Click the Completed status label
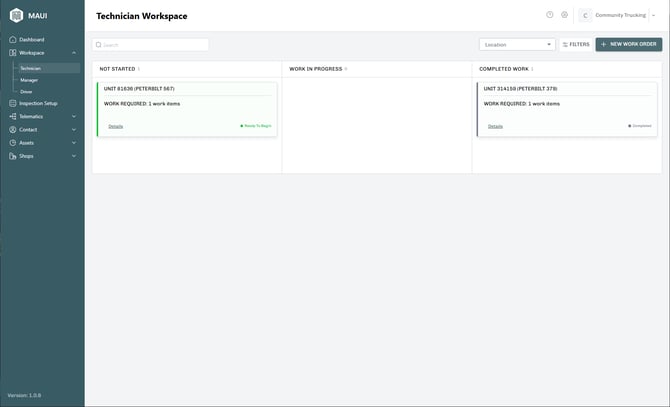 [640, 126]
